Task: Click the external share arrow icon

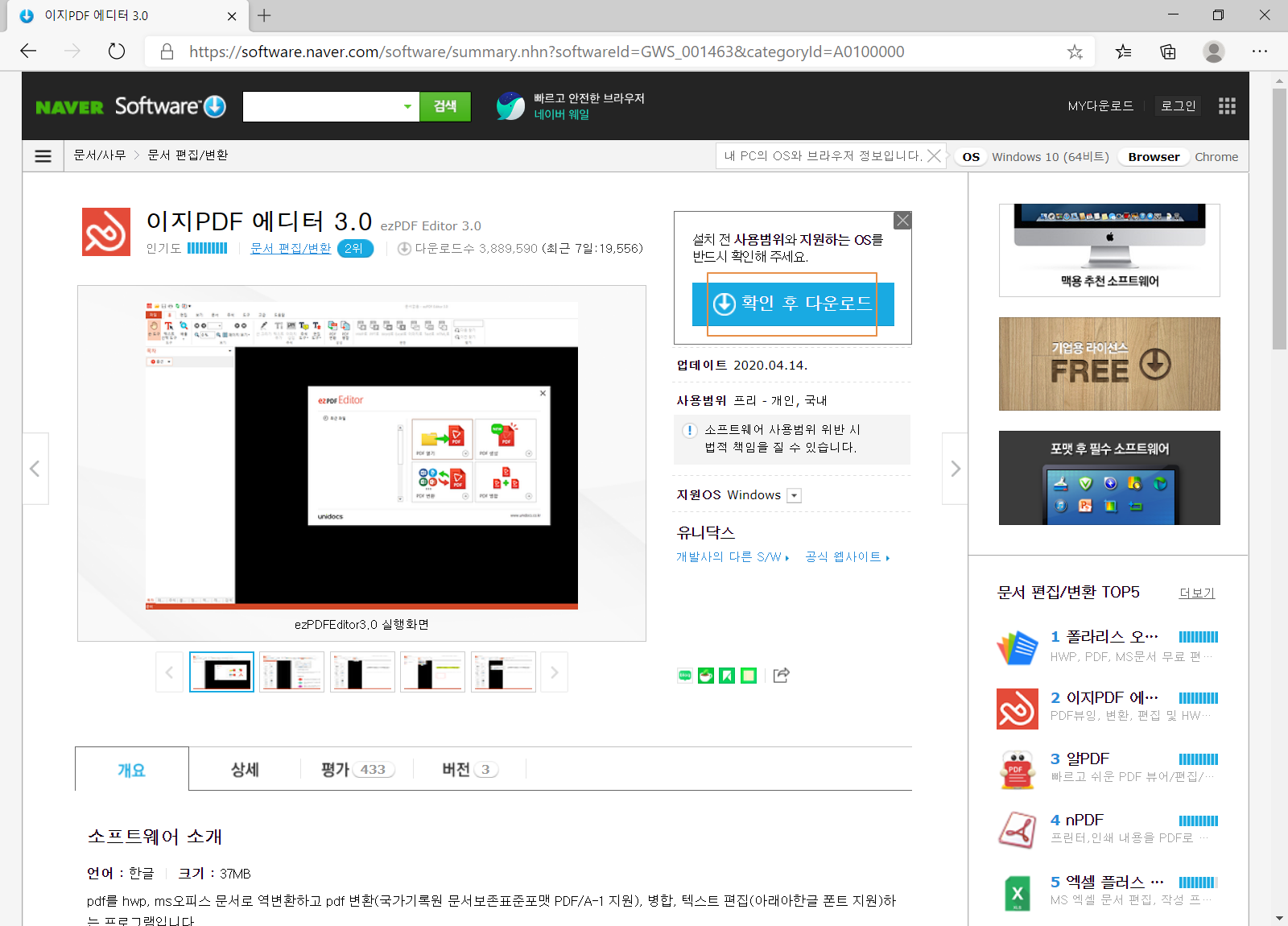Action: point(782,675)
